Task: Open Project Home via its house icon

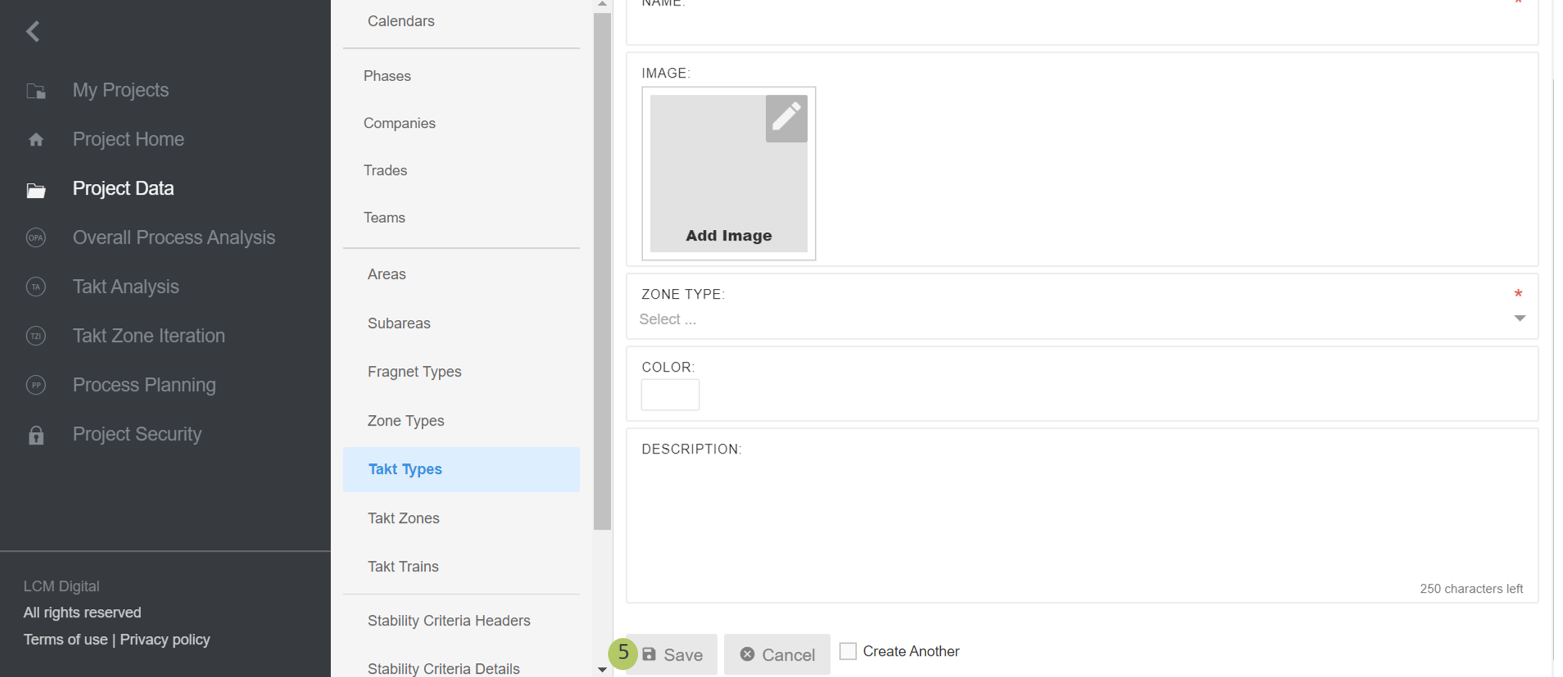Action: click(36, 139)
